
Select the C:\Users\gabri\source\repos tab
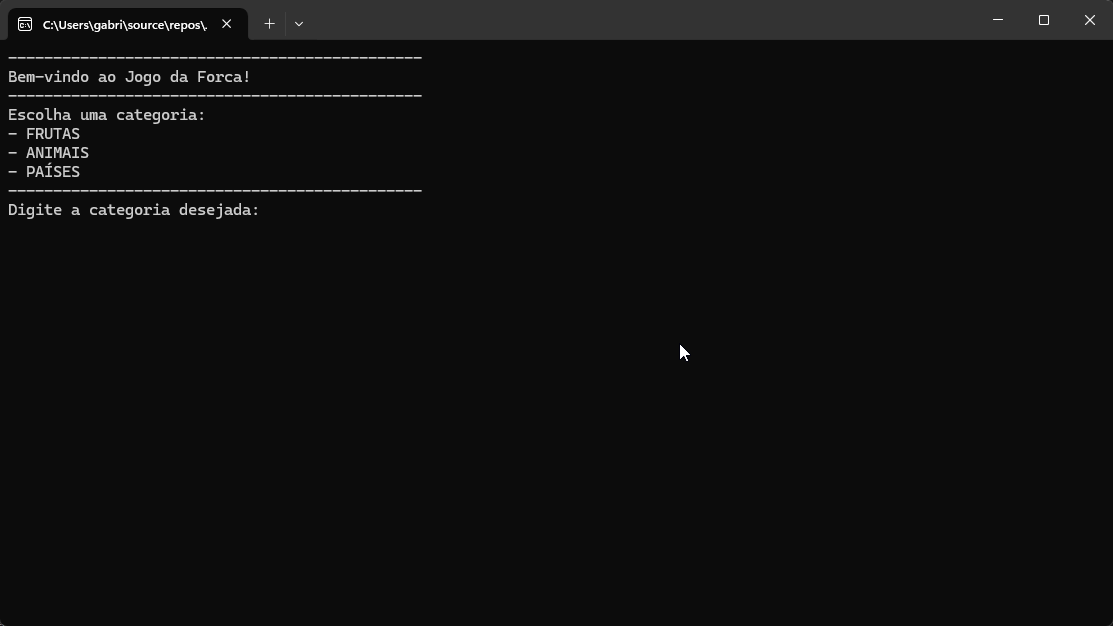click(x=128, y=24)
